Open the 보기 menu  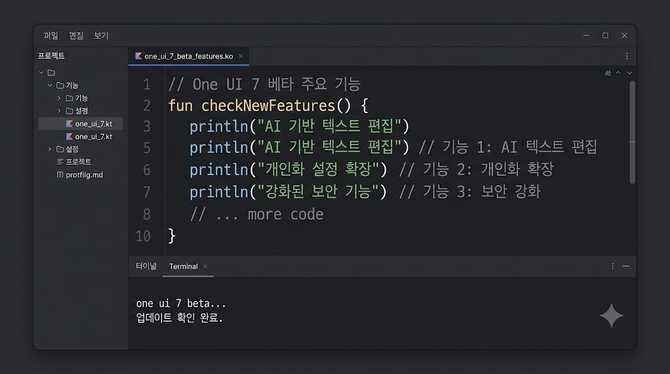point(101,36)
